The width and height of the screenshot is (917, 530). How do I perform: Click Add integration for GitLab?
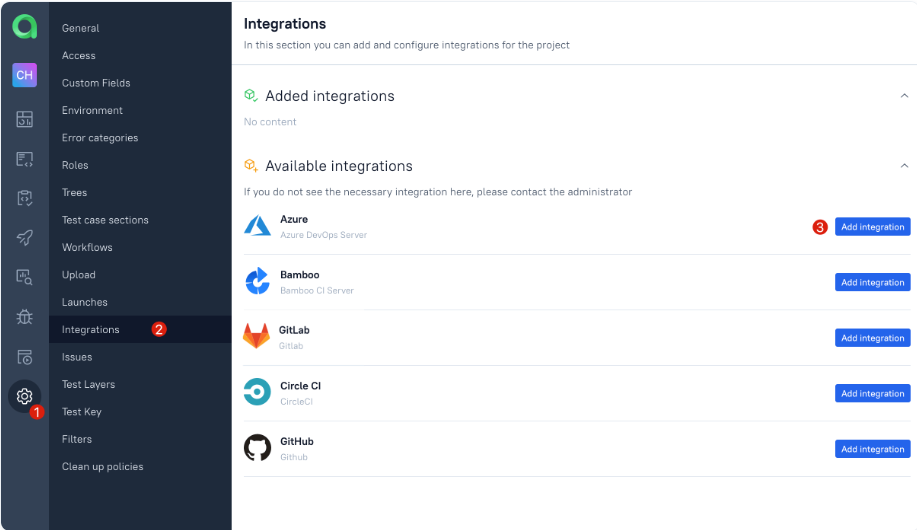[x=872, y=338]
